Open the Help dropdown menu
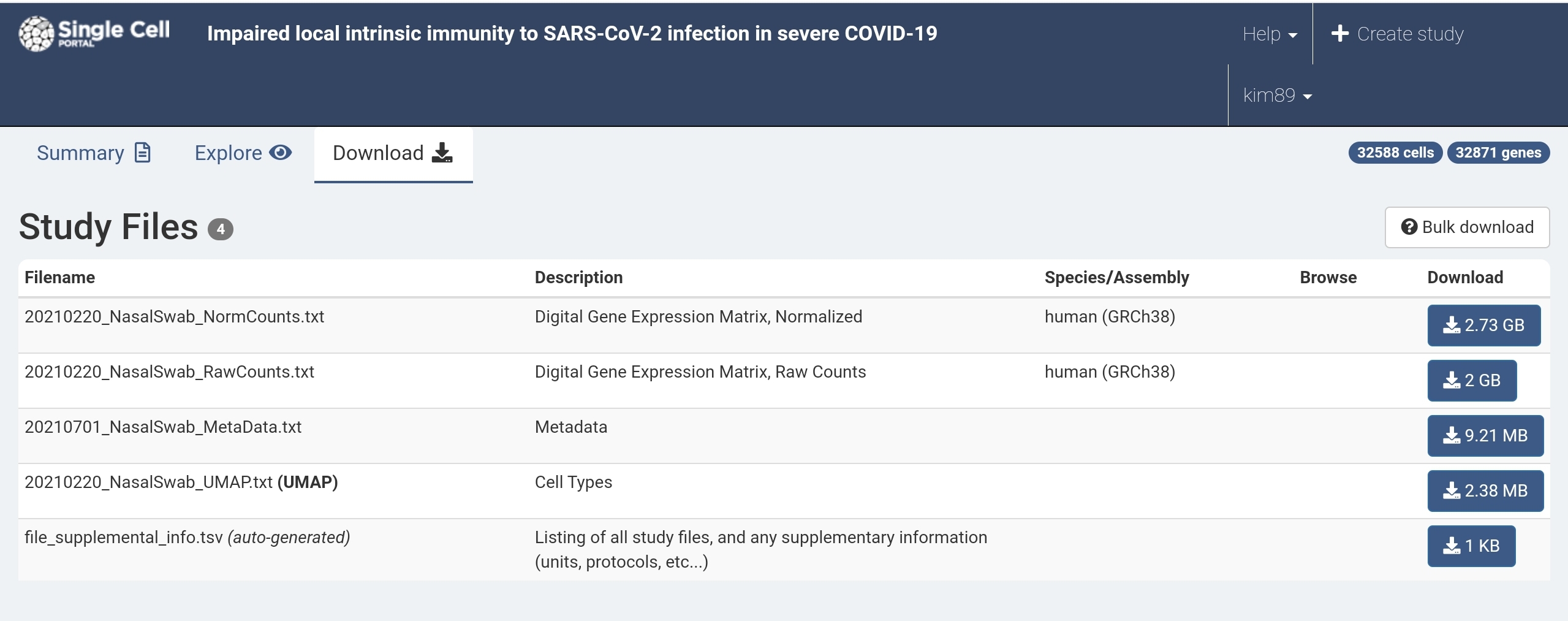The height and width of the screenshot is (621, 1568). coord(1269,34)
